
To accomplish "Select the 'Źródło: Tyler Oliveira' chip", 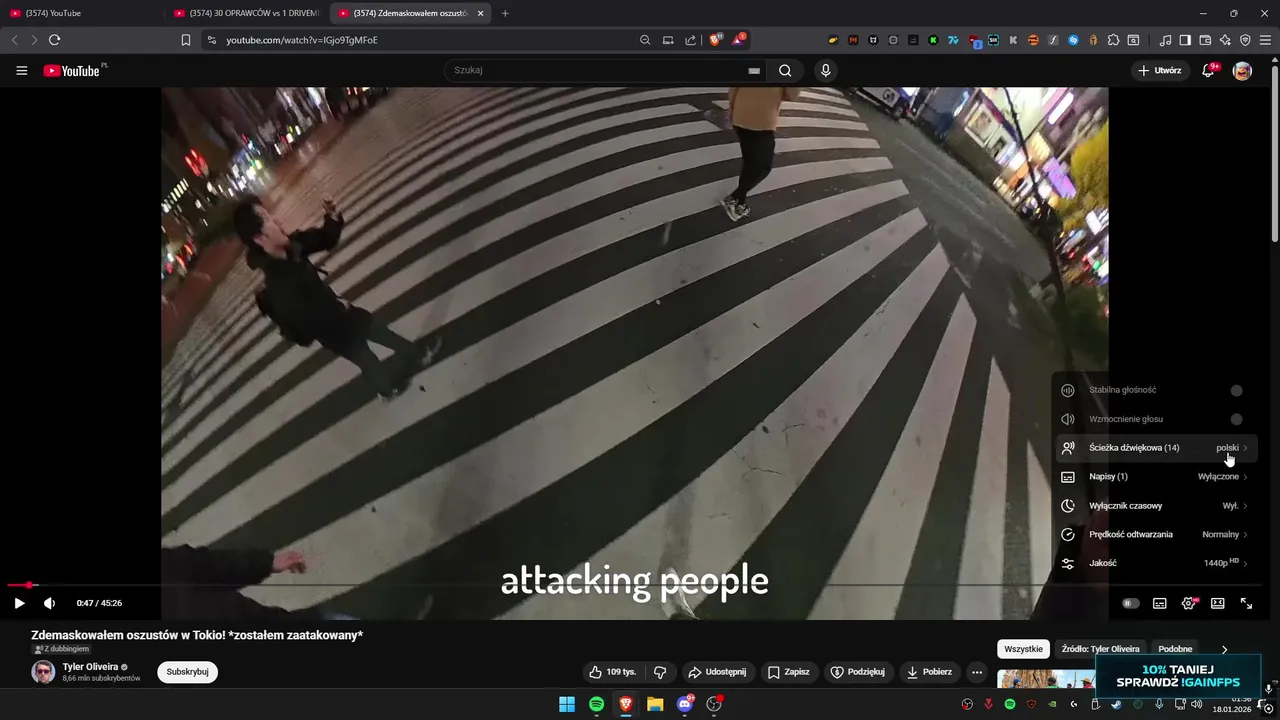I will [1100, 649].
